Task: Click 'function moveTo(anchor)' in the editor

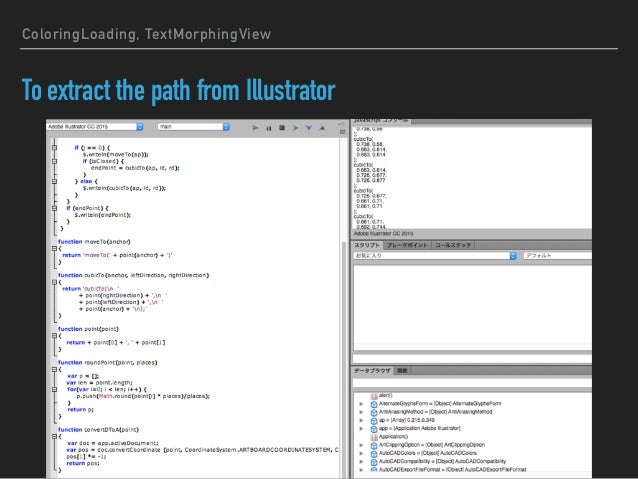Action: [94, 242]
